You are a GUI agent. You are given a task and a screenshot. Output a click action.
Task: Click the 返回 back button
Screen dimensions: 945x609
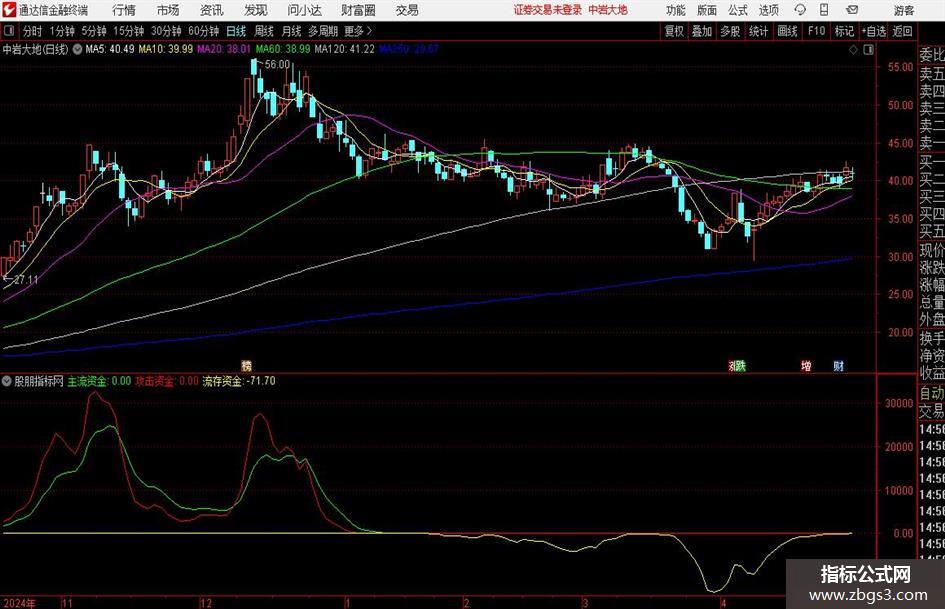(x=902, y=31)
